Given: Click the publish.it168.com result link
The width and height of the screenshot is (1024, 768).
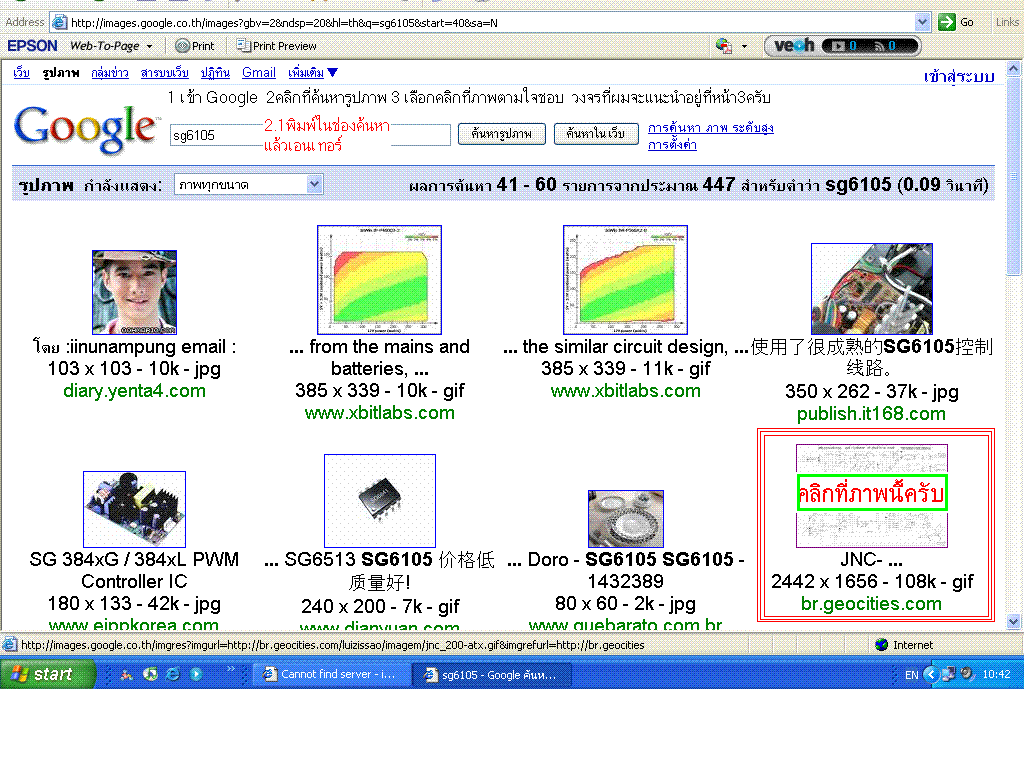Looking at the screenshot, I should (871, 413).
